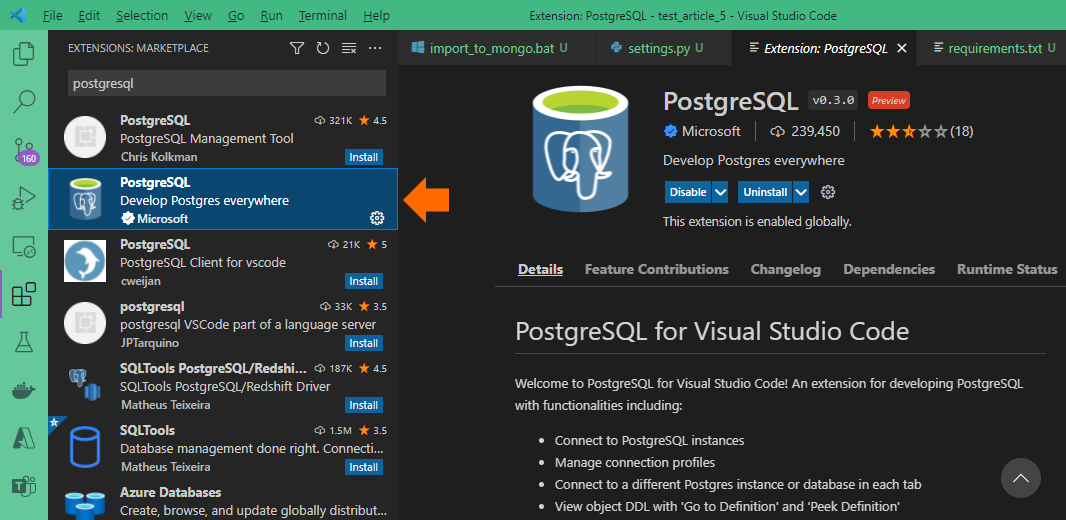Click 'This extension is enabled globally.' text

click(757, 222)
